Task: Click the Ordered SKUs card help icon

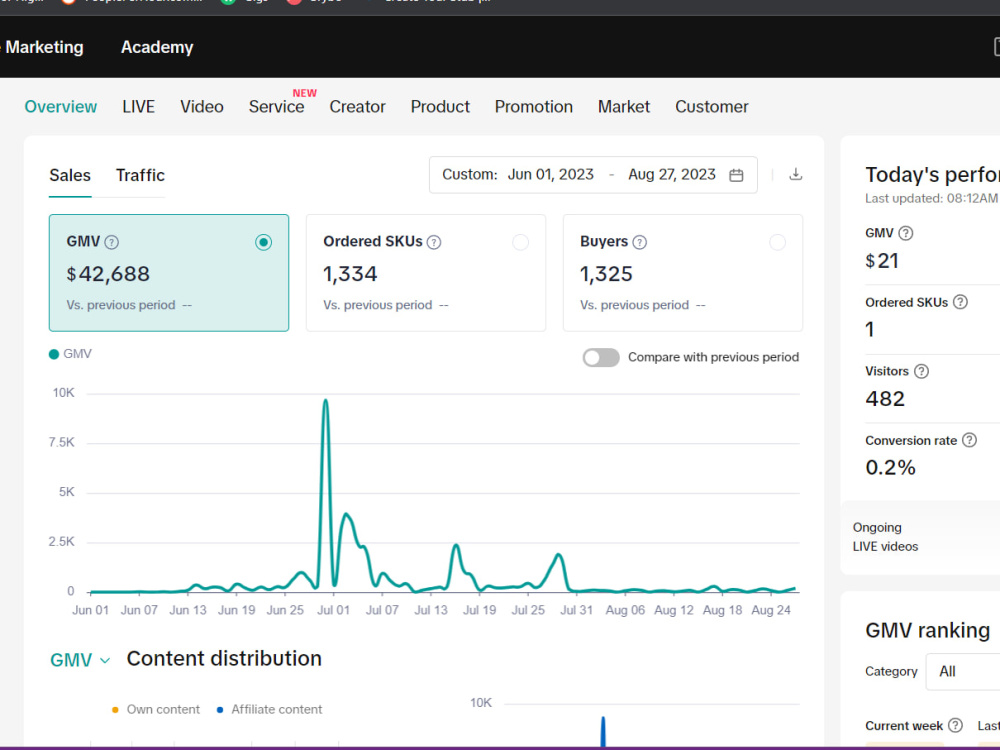Action: pyautogui.click(x=434, y=242)
